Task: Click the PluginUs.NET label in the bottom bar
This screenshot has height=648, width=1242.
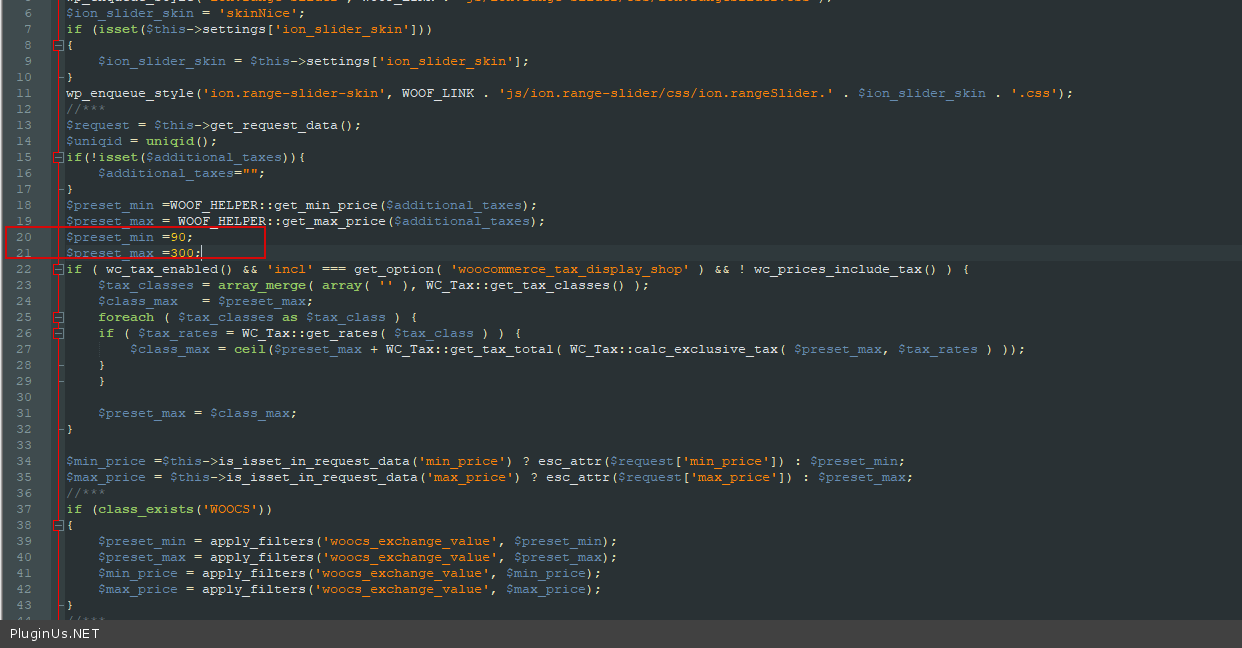Action: point(55,634)
